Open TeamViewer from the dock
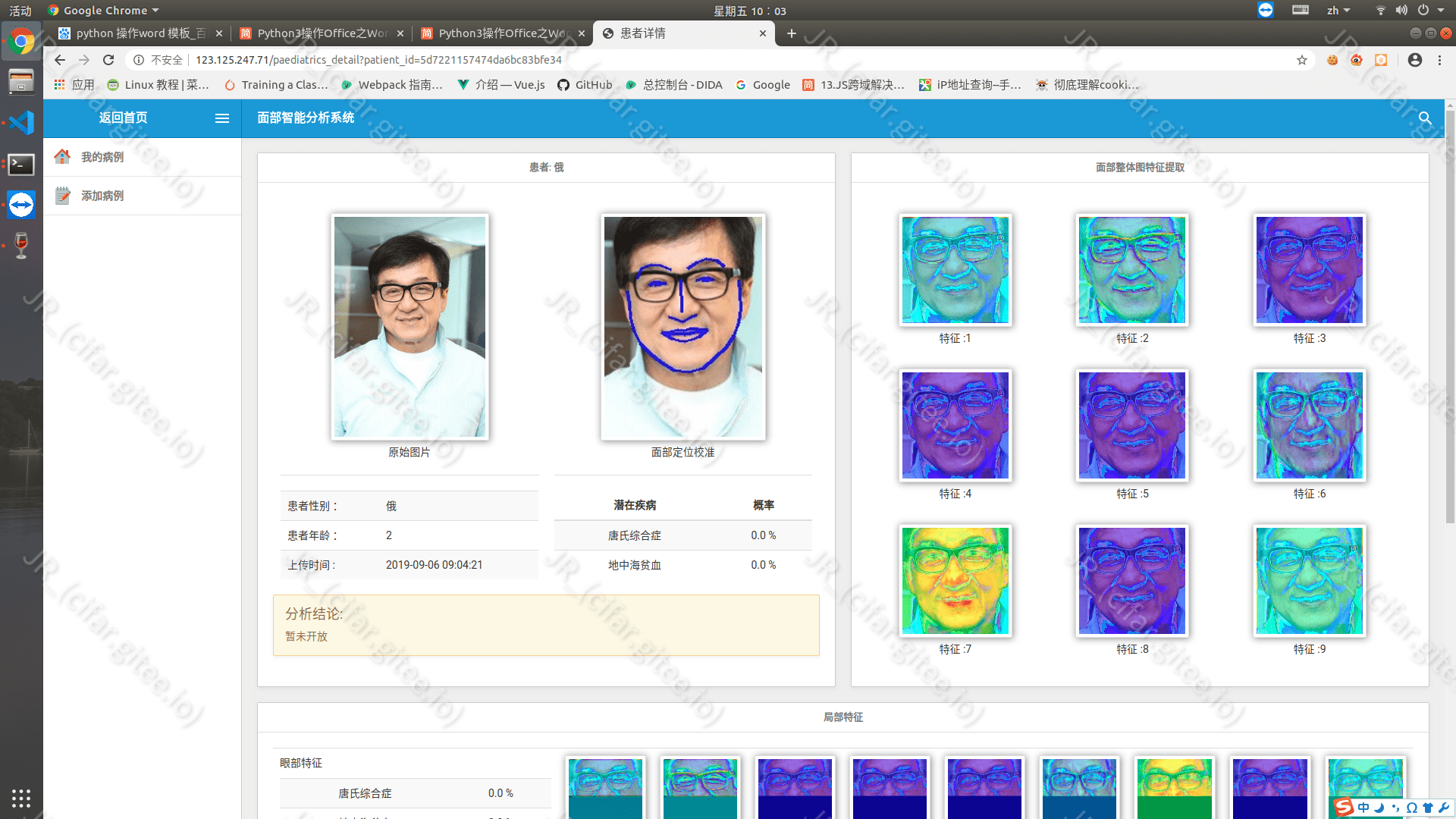Screen dimensions: 1456x819 tap(21, 205)
